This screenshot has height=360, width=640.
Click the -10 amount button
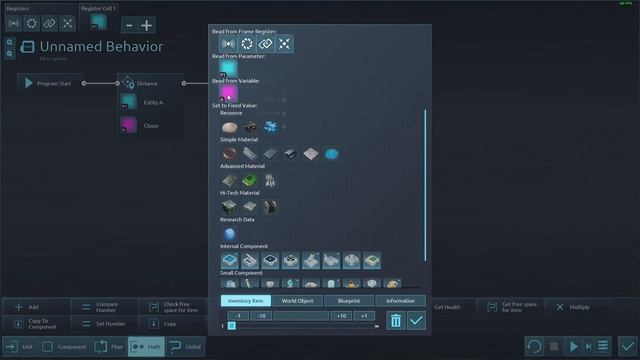[x=261, y=316]
